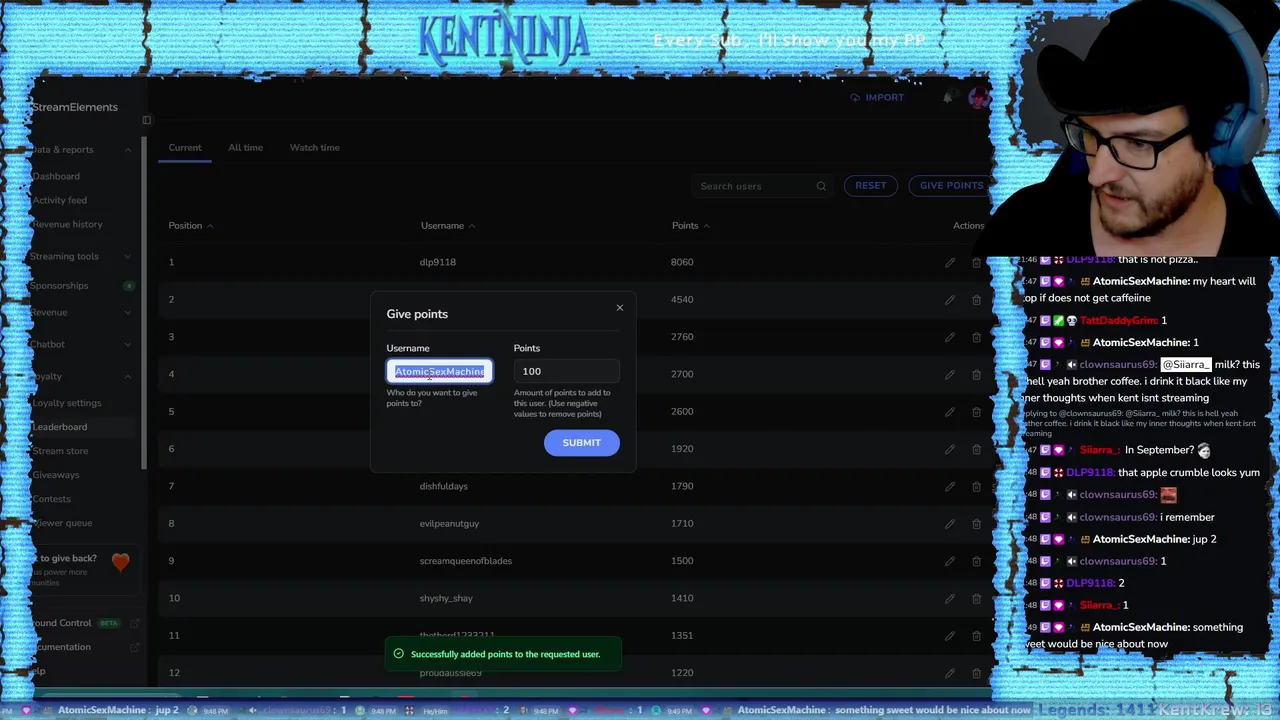
Task: Expand the Revenue section
Action: point(127,313)
